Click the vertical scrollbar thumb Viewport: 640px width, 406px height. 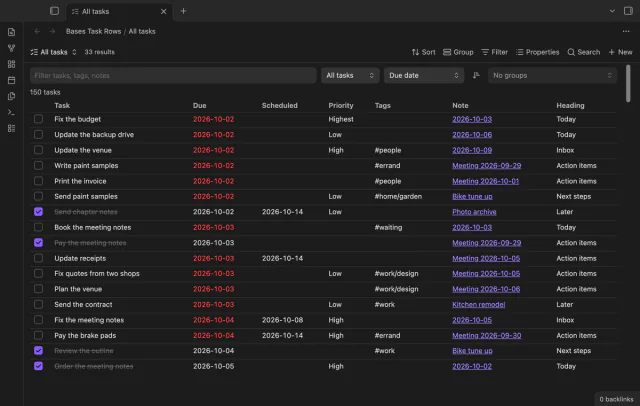click(x=628, y=84)
